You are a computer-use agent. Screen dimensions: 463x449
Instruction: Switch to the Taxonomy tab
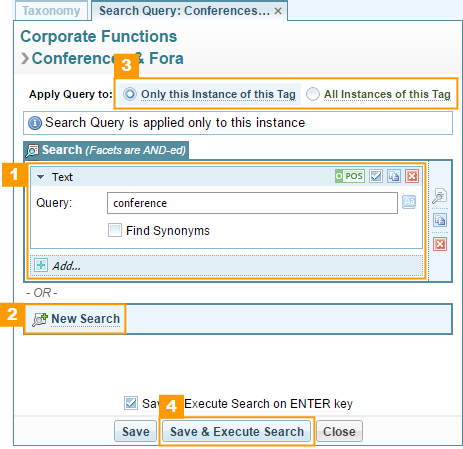[51, 11]
